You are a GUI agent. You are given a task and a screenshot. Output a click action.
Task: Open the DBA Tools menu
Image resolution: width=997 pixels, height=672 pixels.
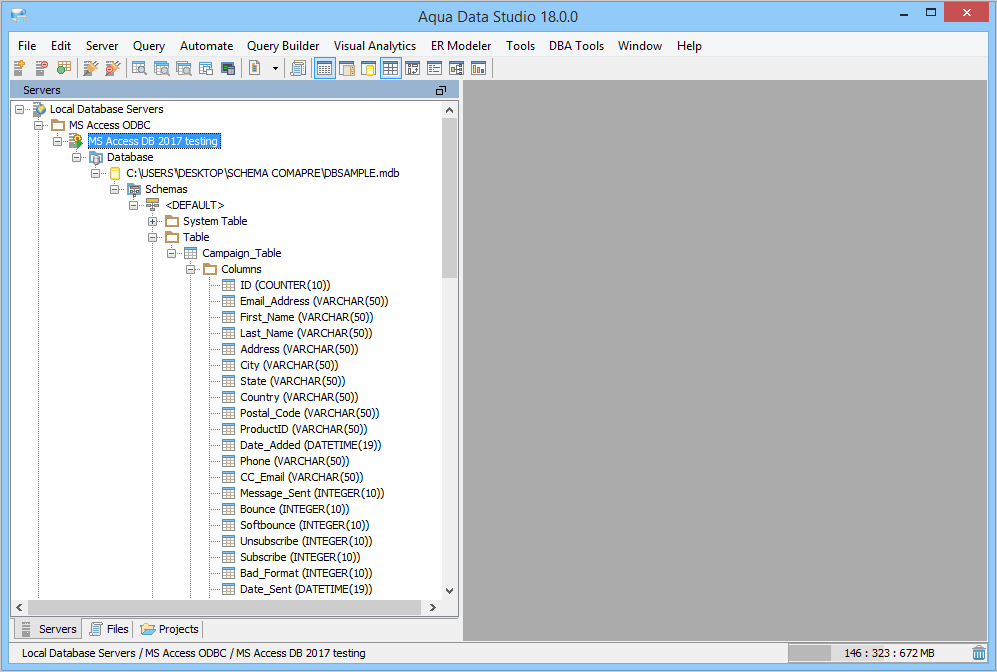click(576, 46)
